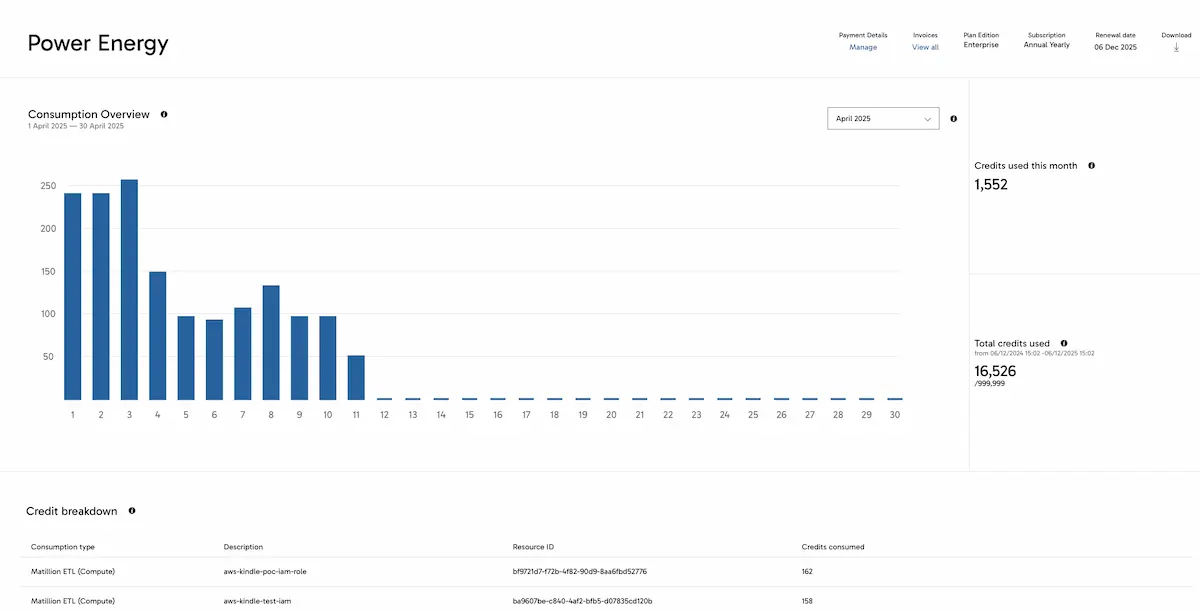
Task: Select the bar for day 2
Action: (x=101, y=296)
